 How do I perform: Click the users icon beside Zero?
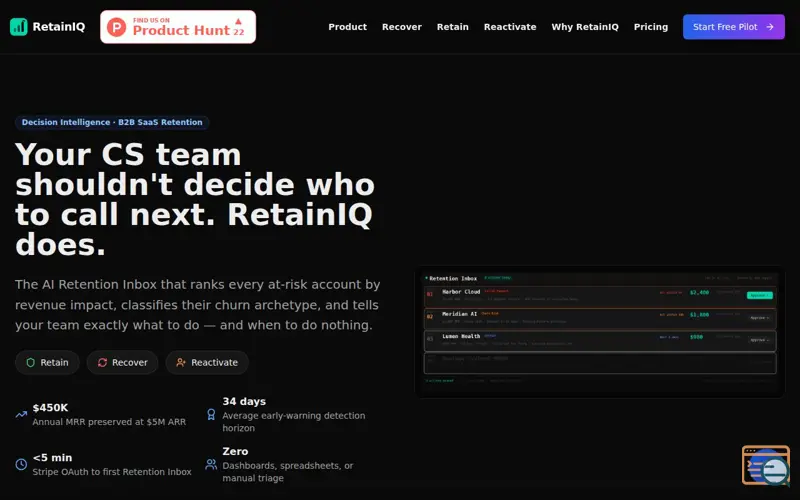click(x=211, y=464)
